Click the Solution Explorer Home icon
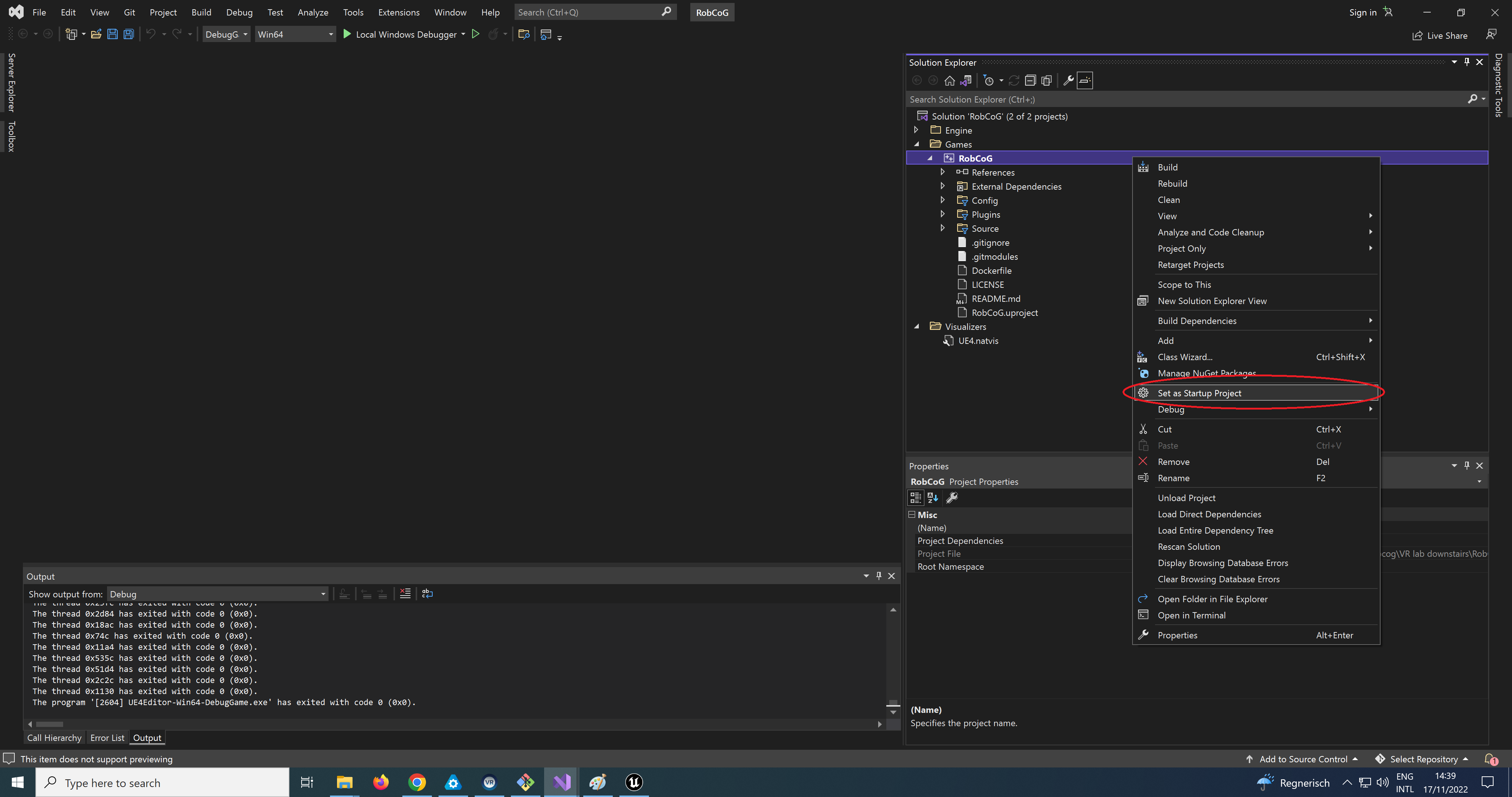Image resolution: width=1512 pixels, height=797 pixels. [x=949, y=81]
